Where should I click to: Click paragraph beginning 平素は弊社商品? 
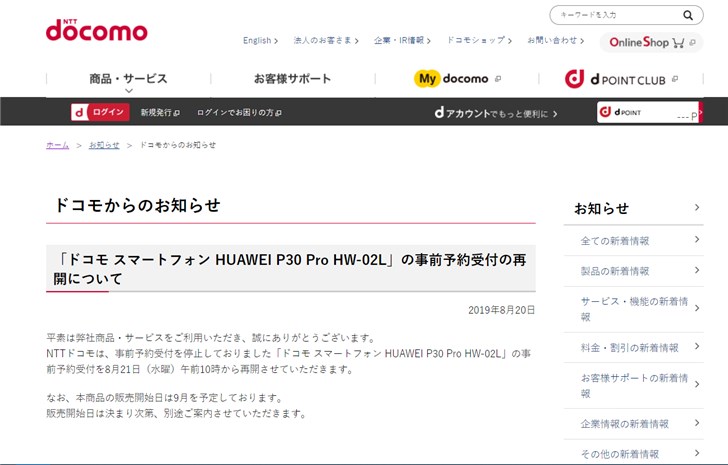tap(211, 337)
